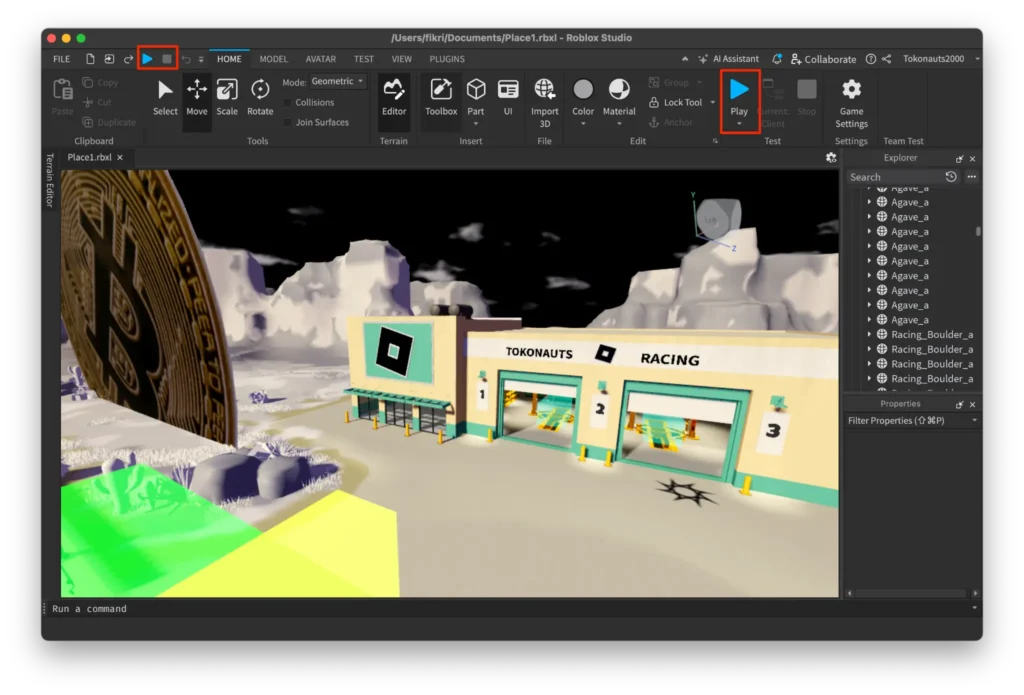Insert a Part using the cube icon

(476, 91)
